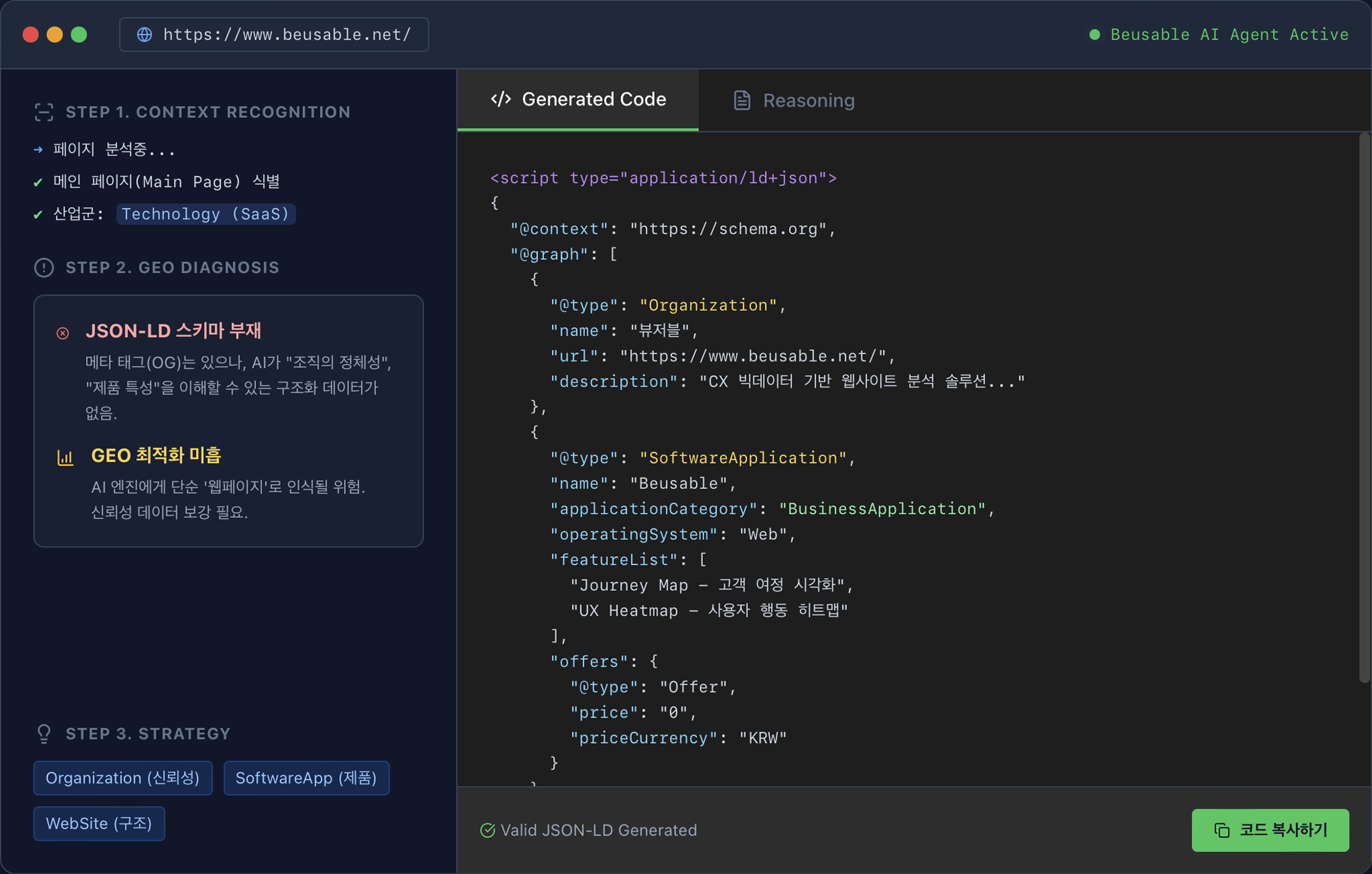Click the alert circle icon beside Step 2

pos(44,268)
